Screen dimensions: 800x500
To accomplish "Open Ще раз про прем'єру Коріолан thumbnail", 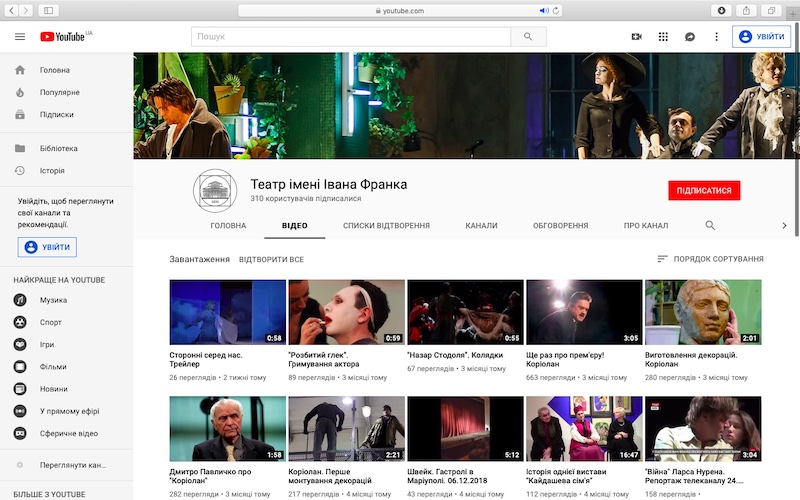I will pos(584,312).
